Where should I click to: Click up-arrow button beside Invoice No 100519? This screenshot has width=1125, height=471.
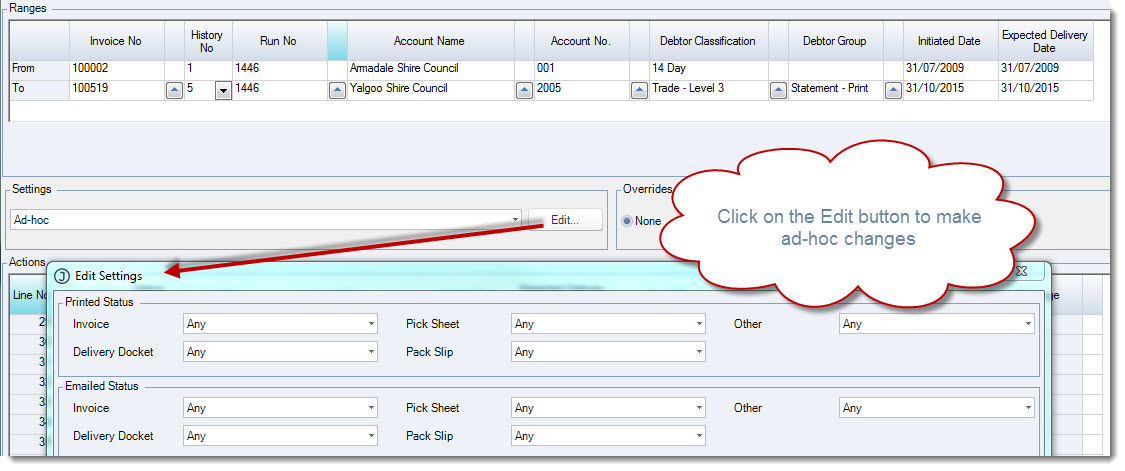174,90
